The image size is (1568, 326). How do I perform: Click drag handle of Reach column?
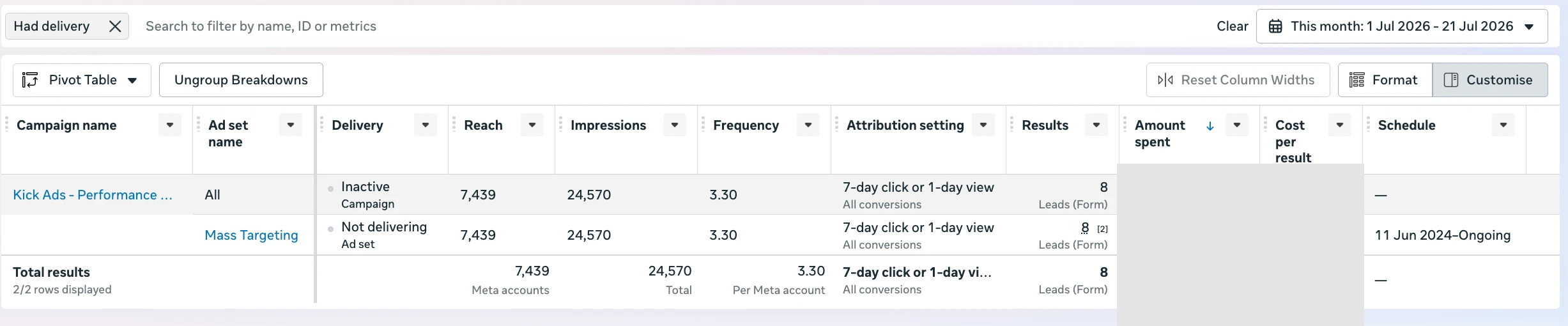(454, 125)
